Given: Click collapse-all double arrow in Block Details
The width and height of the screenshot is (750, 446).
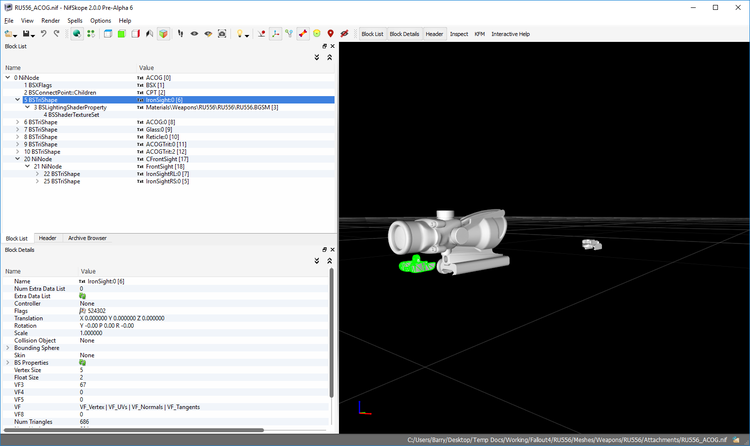Looking at the screenshot, I should click(330, 261).
